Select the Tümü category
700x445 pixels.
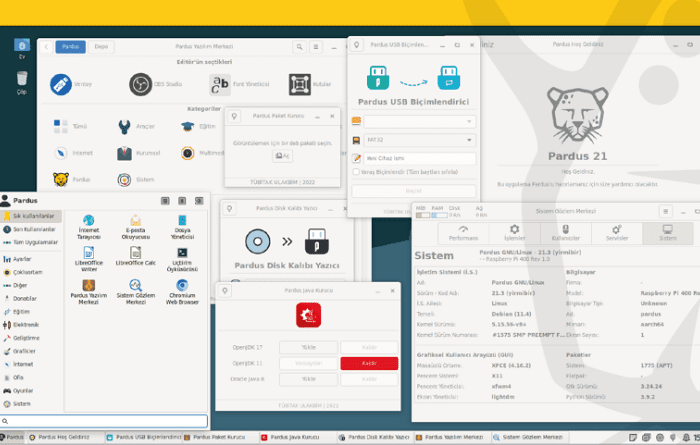[x=70, y=126]
